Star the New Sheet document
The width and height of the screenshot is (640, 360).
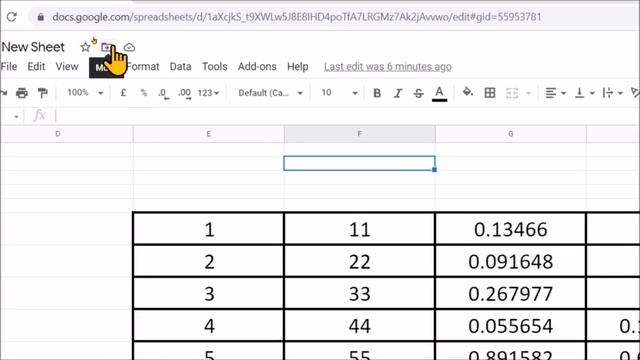pos(85,47)
